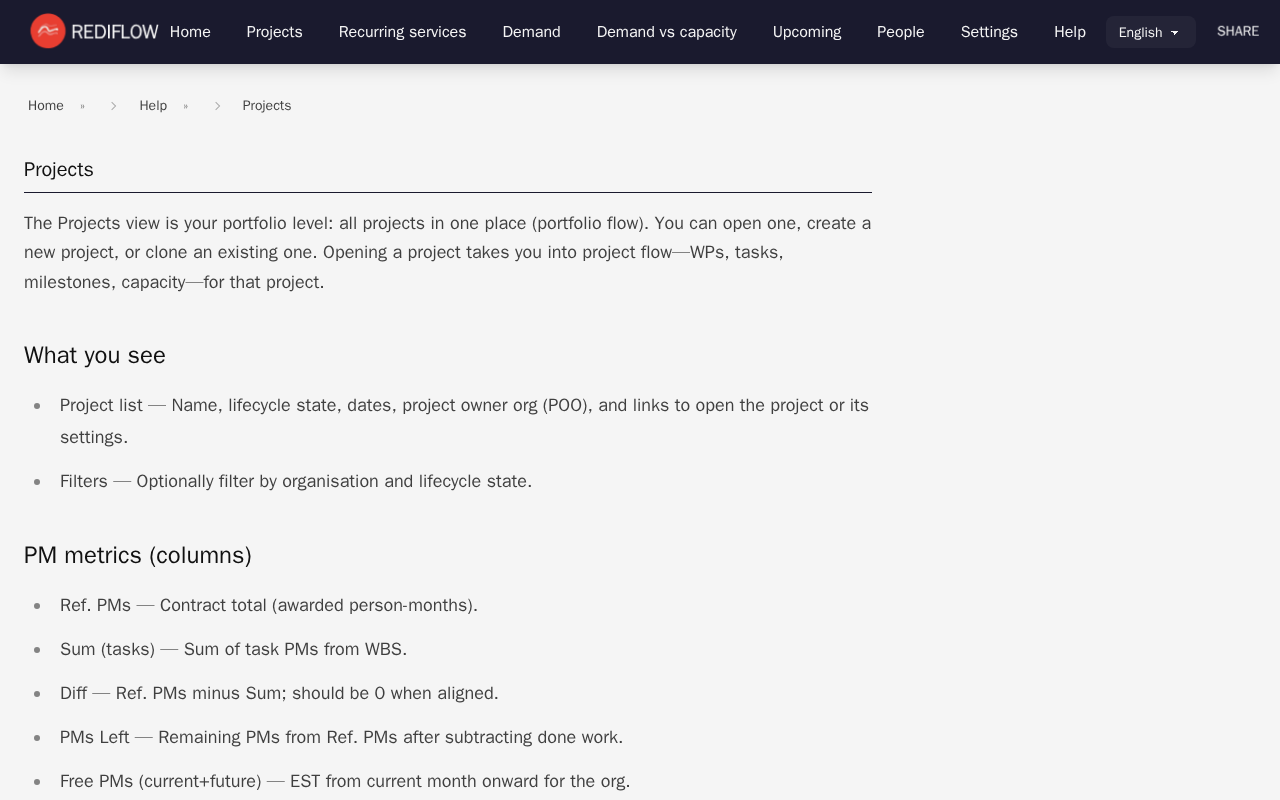Follow the Help breadcrumb link
The width and height of the screenshot is (1280, 800).
153,106
